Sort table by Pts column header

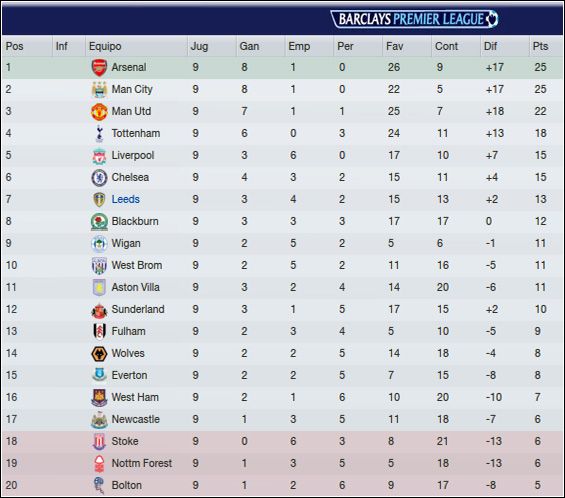[x=540, y=46]
